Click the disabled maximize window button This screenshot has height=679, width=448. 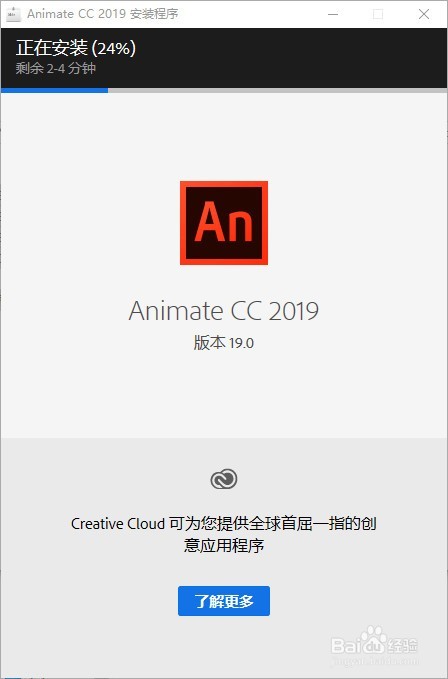point(378,14)
